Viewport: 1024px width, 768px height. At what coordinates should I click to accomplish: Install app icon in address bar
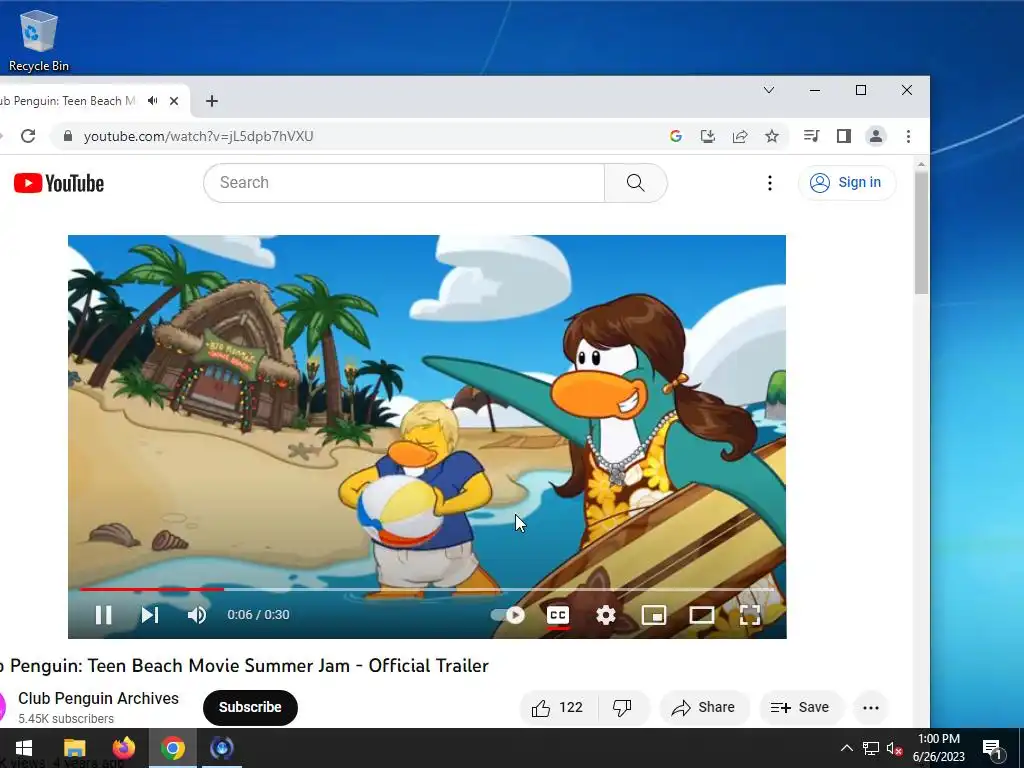tap(707, 136)
